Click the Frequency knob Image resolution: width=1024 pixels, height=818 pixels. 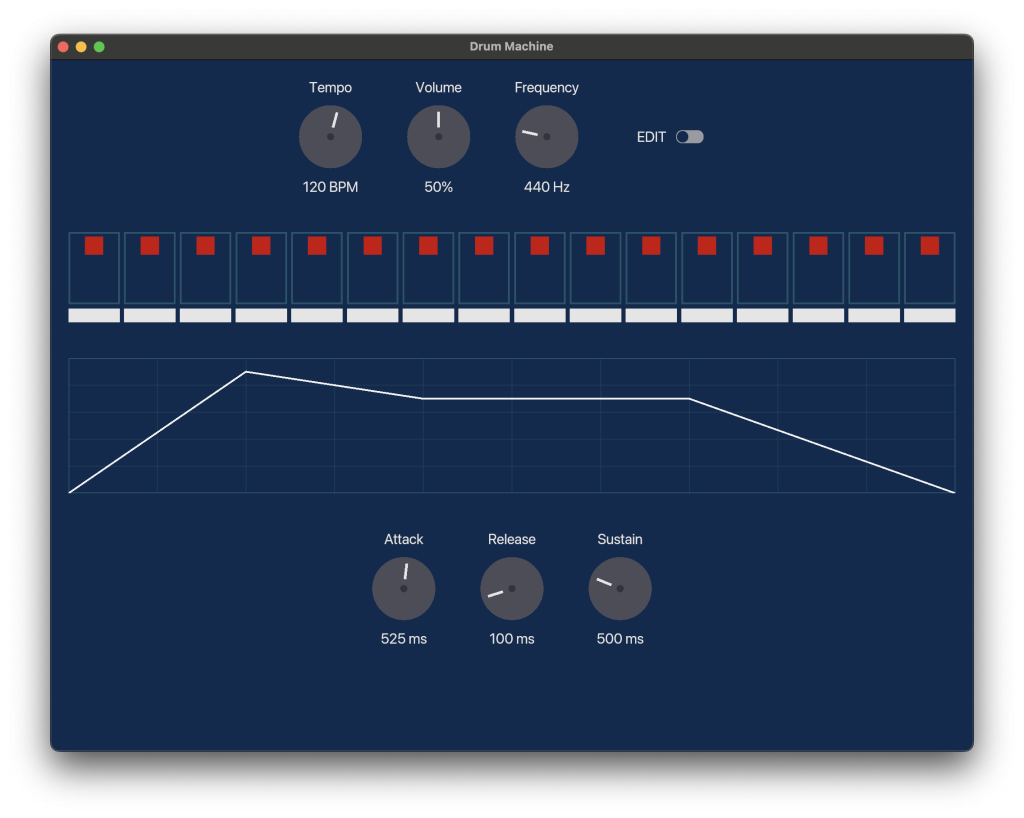click(x=546, y=137)
